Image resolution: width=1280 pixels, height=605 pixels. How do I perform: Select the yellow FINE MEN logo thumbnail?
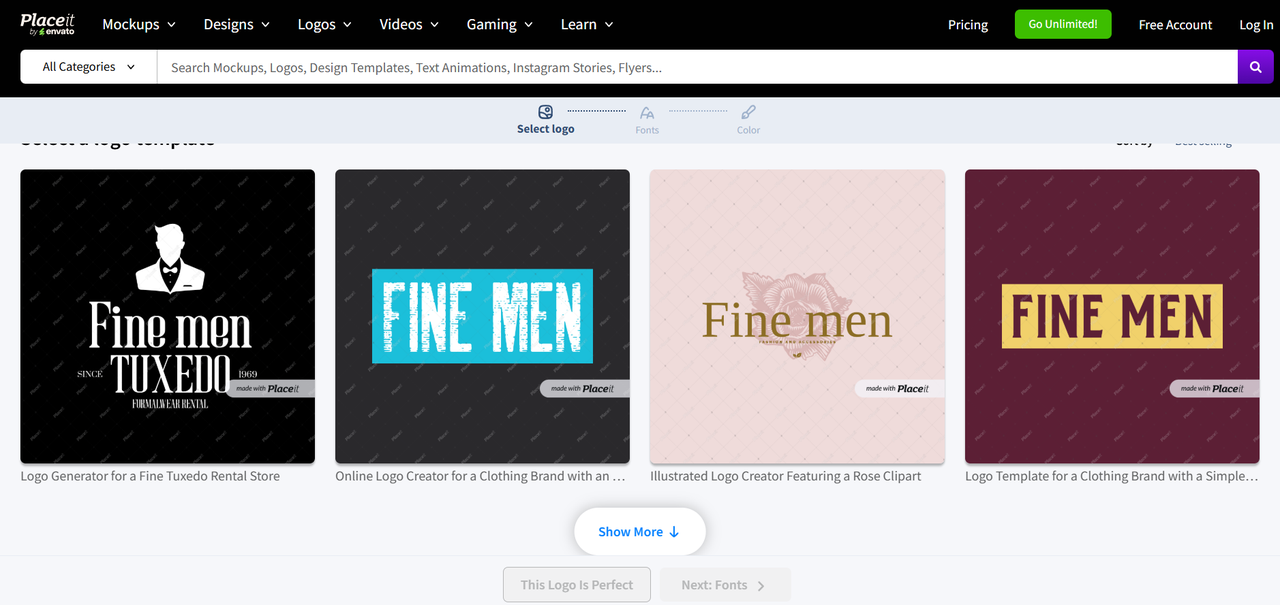(1112, 316)
